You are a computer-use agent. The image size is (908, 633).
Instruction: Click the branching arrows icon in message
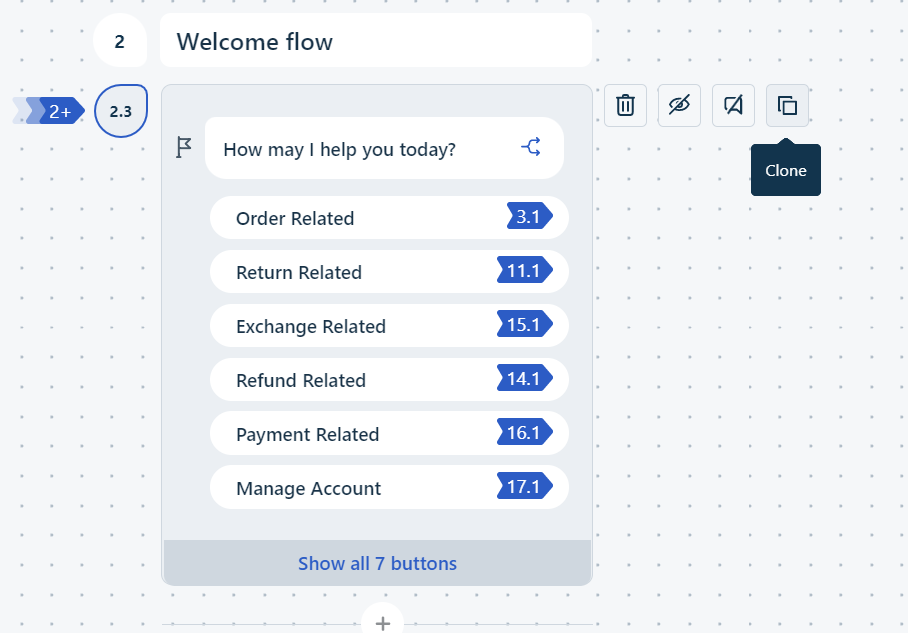(x=531, y=147)
